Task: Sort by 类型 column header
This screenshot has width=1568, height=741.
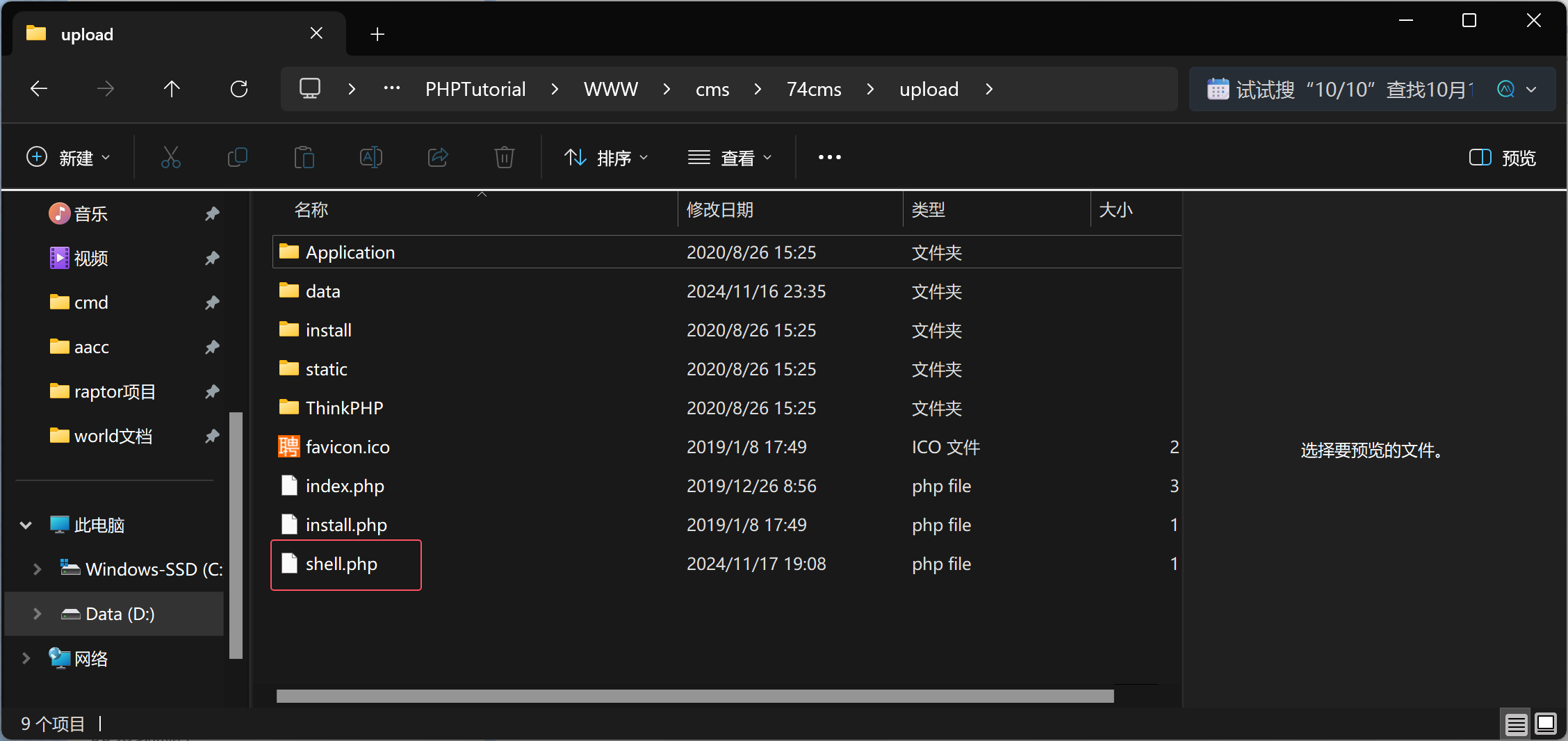Action: pos(997,210)
